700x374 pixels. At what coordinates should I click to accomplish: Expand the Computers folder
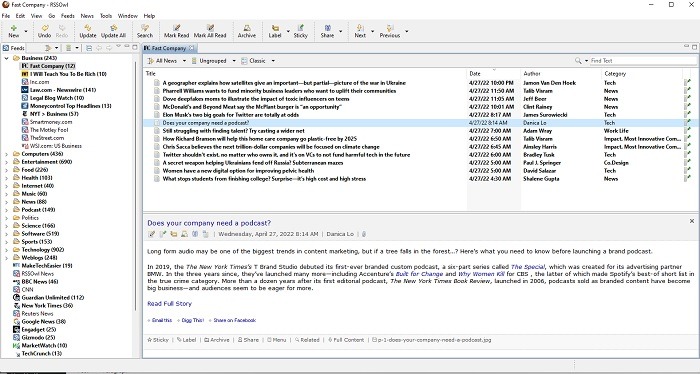[7, 154]
